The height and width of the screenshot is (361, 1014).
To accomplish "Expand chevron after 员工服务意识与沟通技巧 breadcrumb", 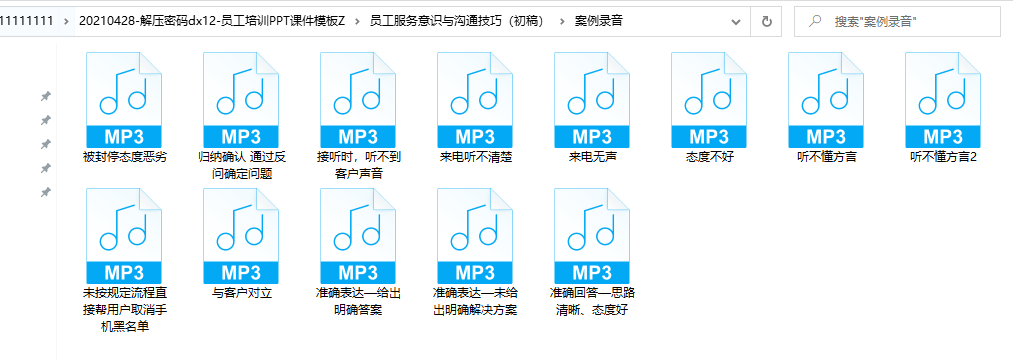I will [562, 21].
